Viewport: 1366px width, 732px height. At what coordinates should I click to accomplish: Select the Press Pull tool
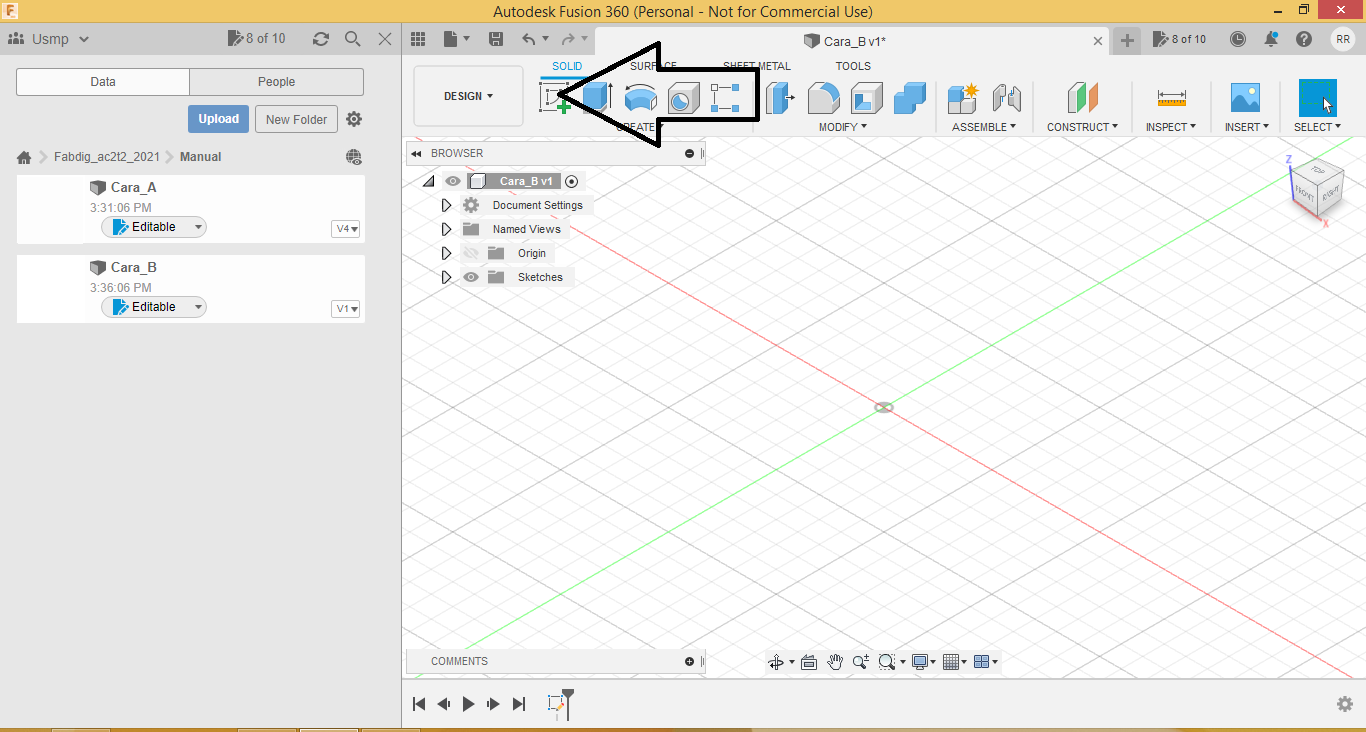click(780, 98)
